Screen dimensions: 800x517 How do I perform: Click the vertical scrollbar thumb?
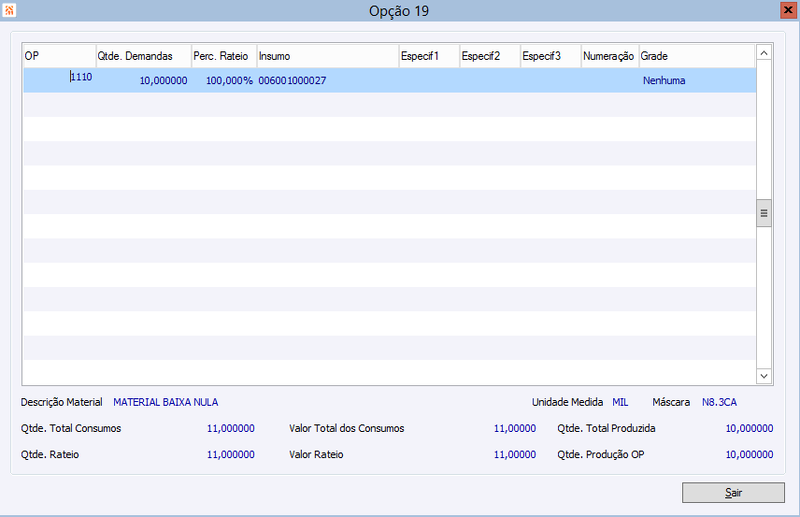pos(764,213)
